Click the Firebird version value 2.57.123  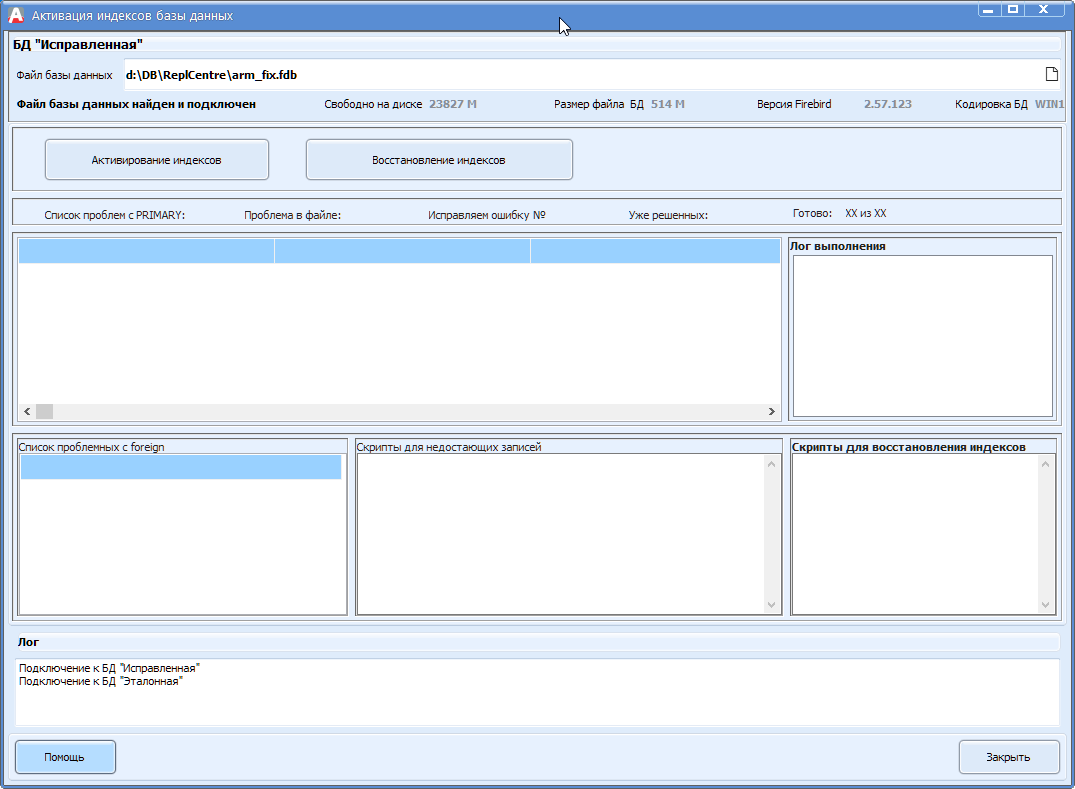tap(887, 104)
